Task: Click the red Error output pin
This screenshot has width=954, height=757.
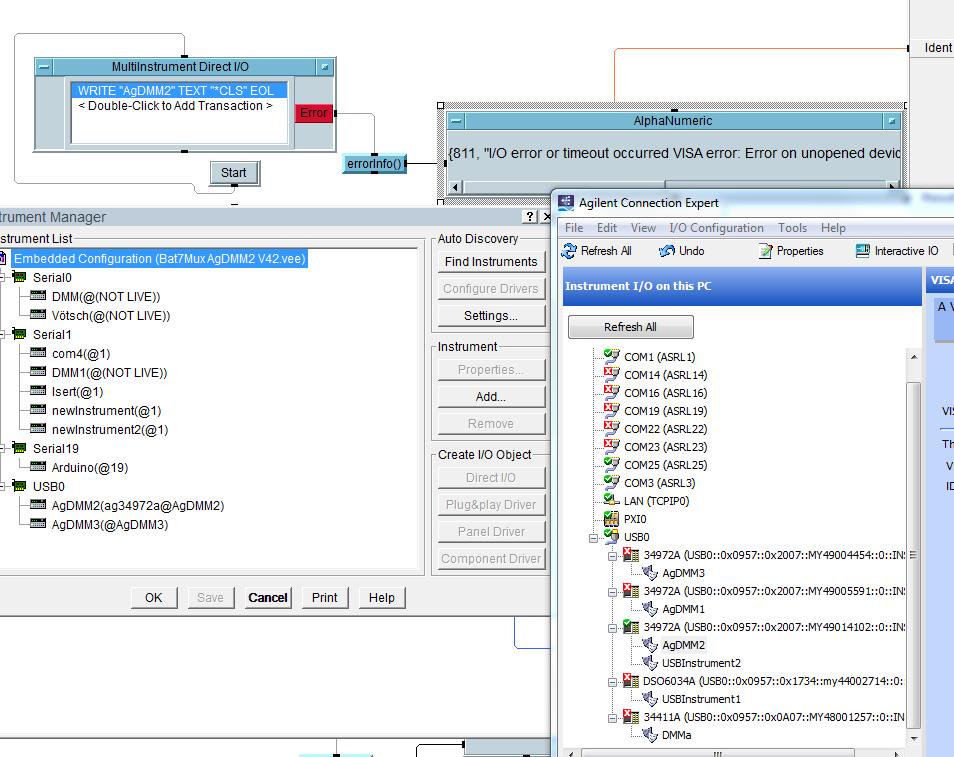Action: 314,113
